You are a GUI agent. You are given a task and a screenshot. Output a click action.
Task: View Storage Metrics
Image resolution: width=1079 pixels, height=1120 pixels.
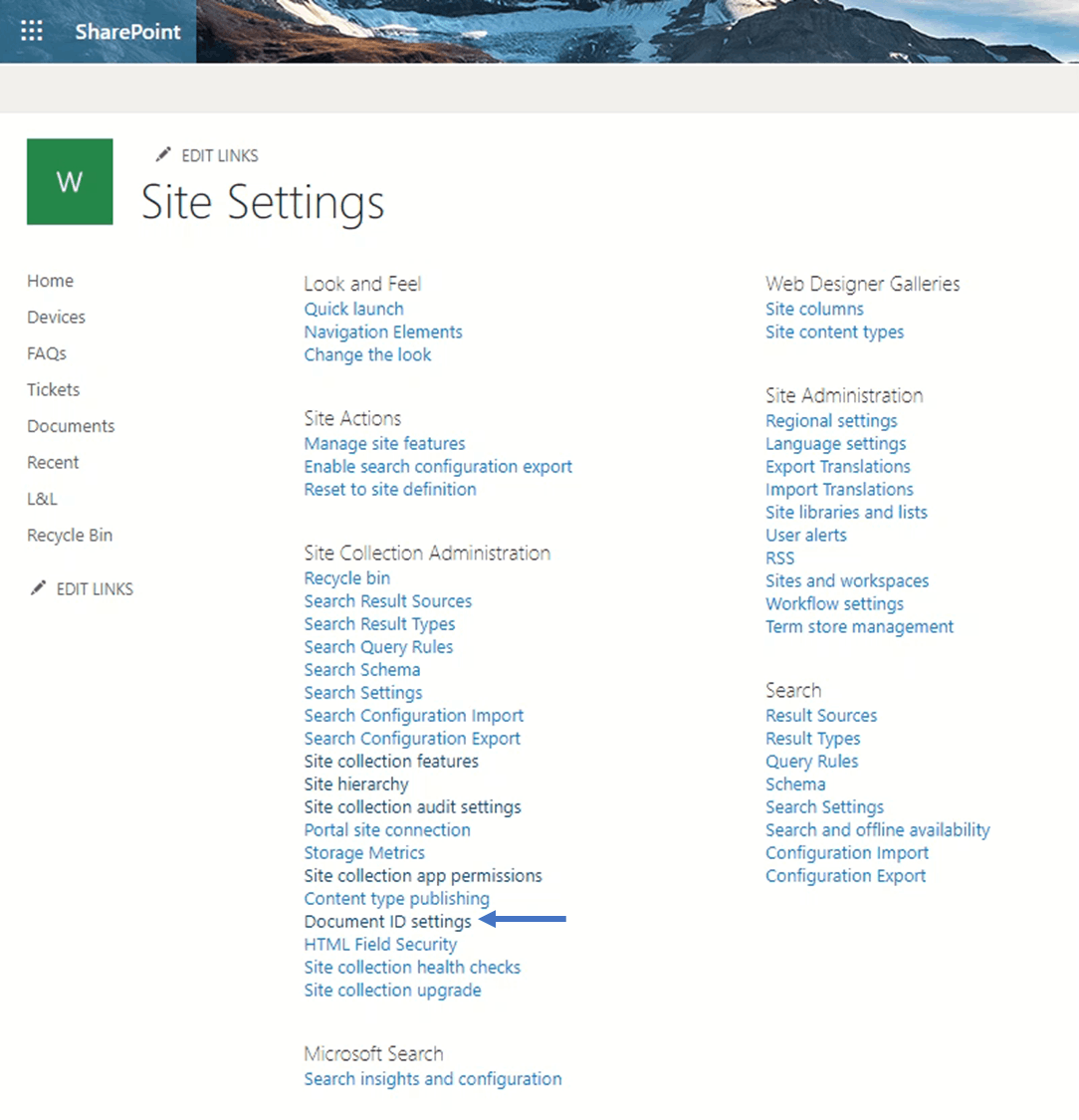click(x=363, y=852)
